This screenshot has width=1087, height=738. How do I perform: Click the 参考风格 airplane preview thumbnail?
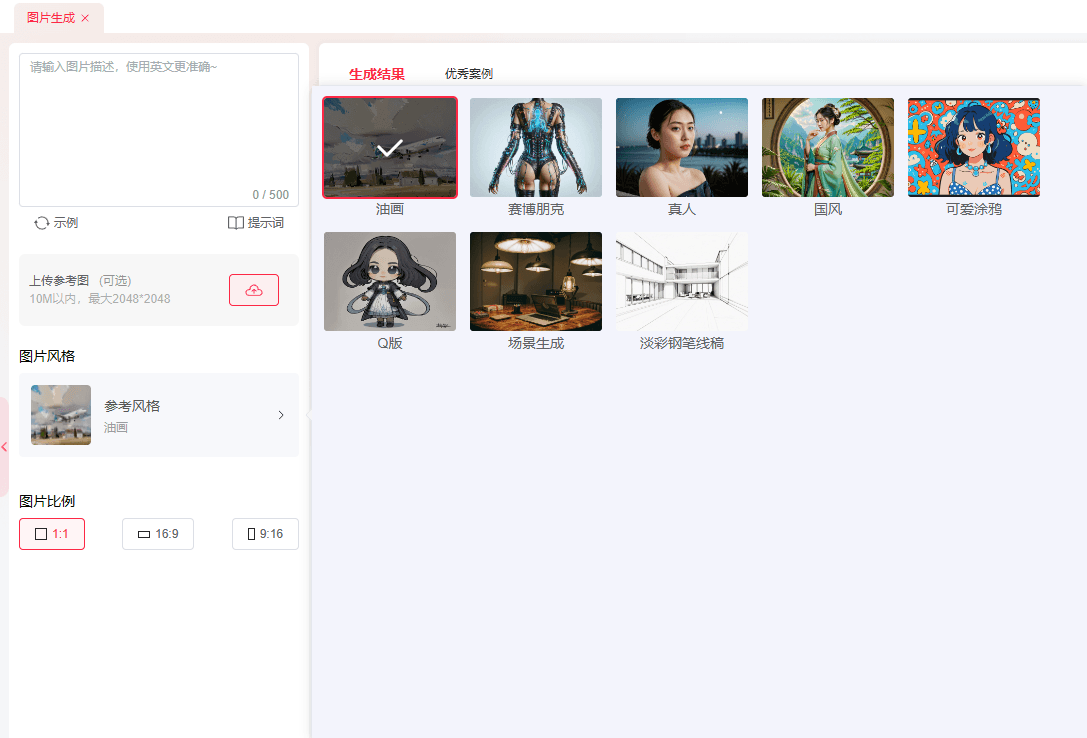pos(61,415)
